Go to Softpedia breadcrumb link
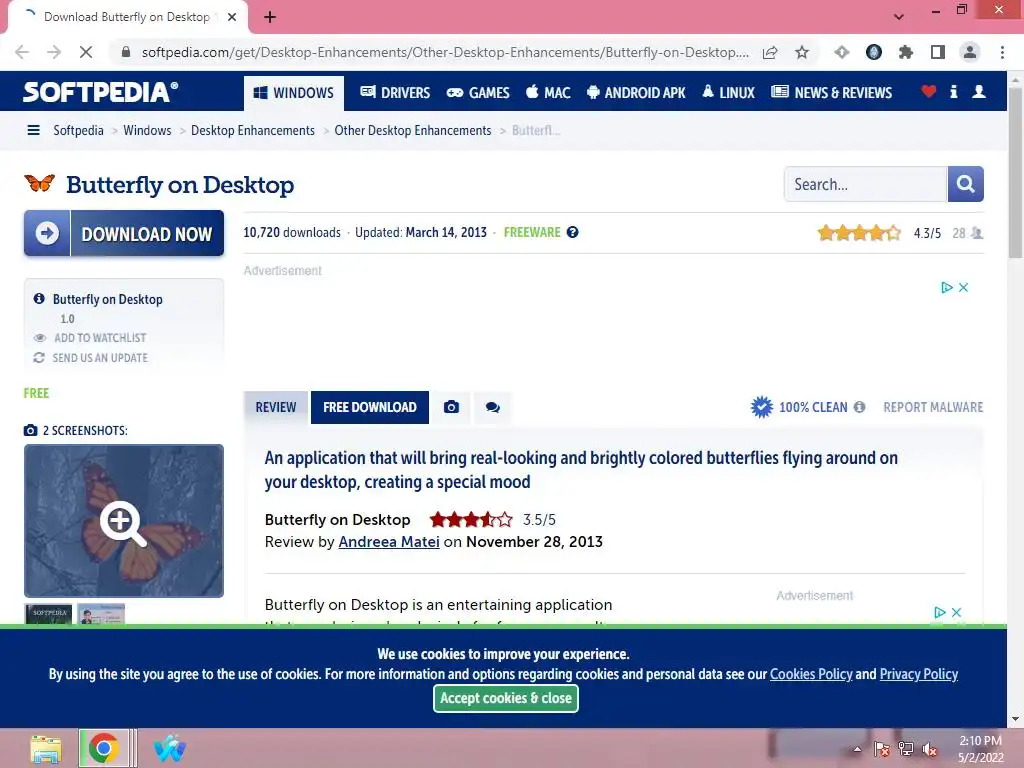 point(78,130)
